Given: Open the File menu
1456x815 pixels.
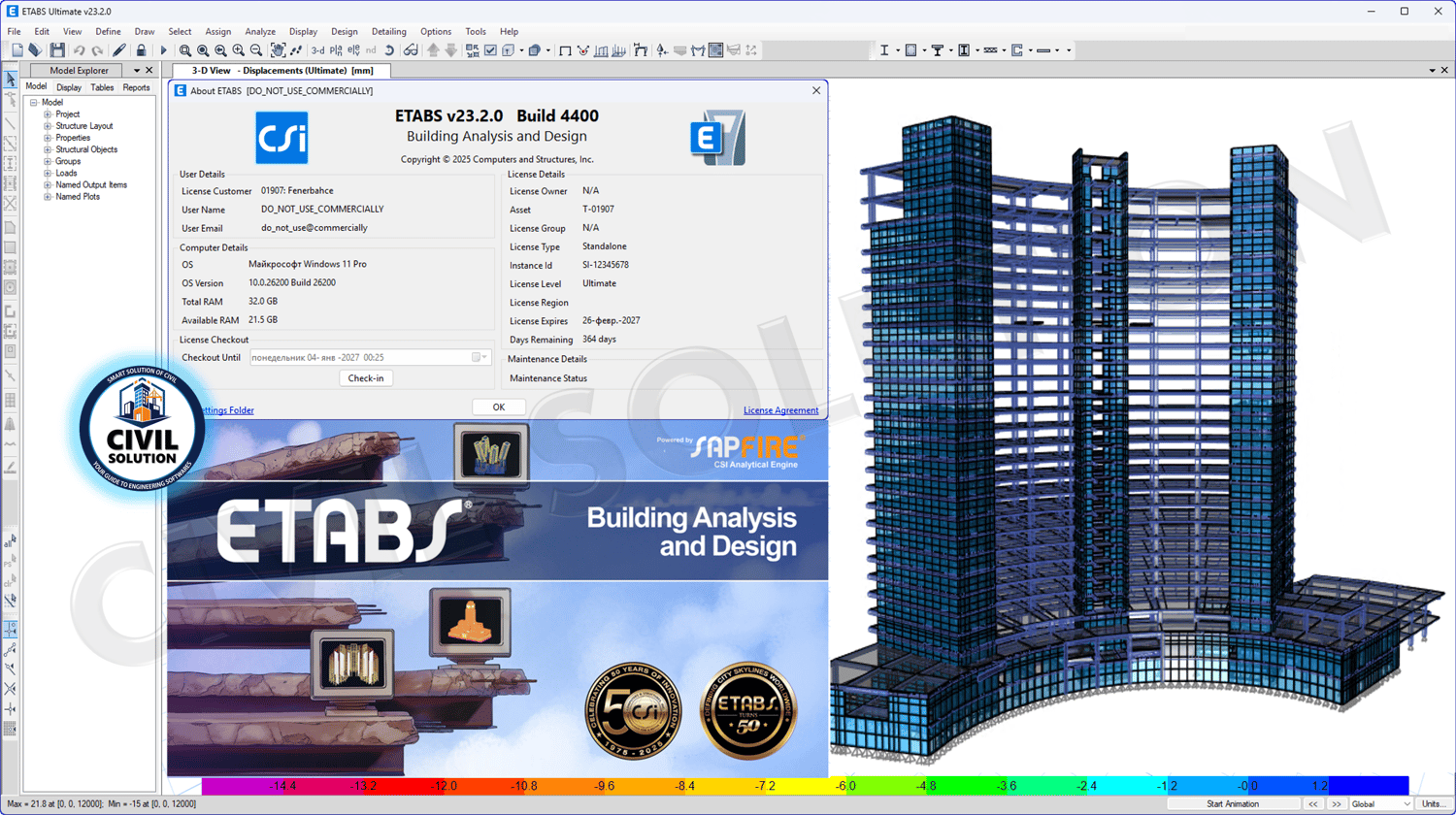Looking at the screenshot, I should coord(14,31).
